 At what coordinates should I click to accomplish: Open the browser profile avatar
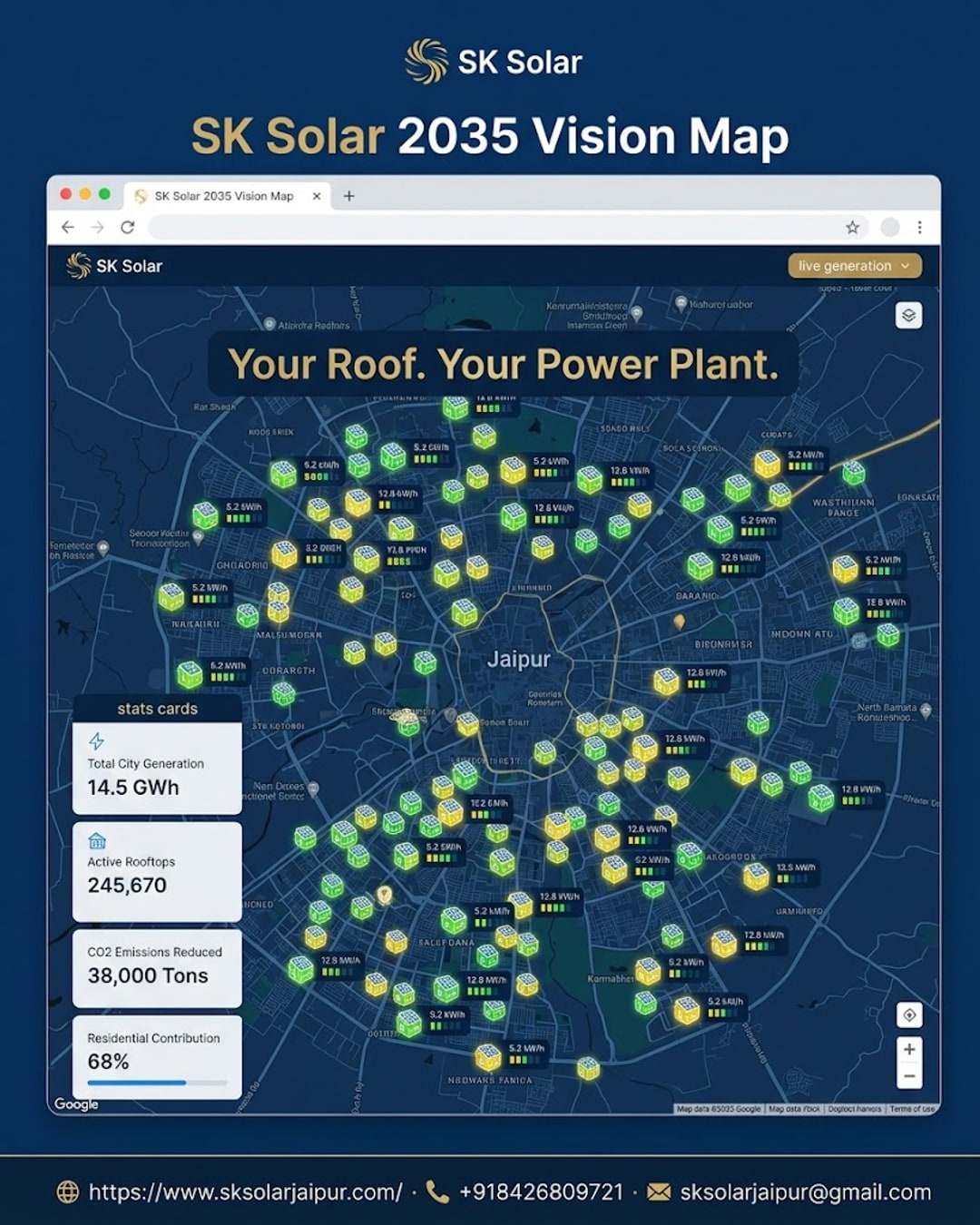(890, 227)
